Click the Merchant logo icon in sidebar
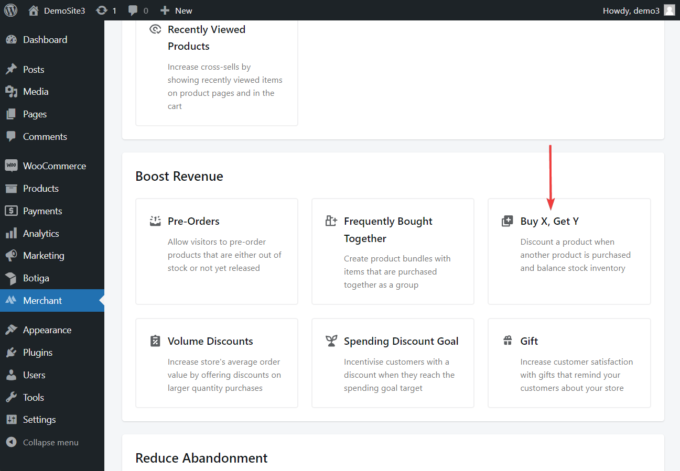 pyautogui.click(x=11, y=300)
